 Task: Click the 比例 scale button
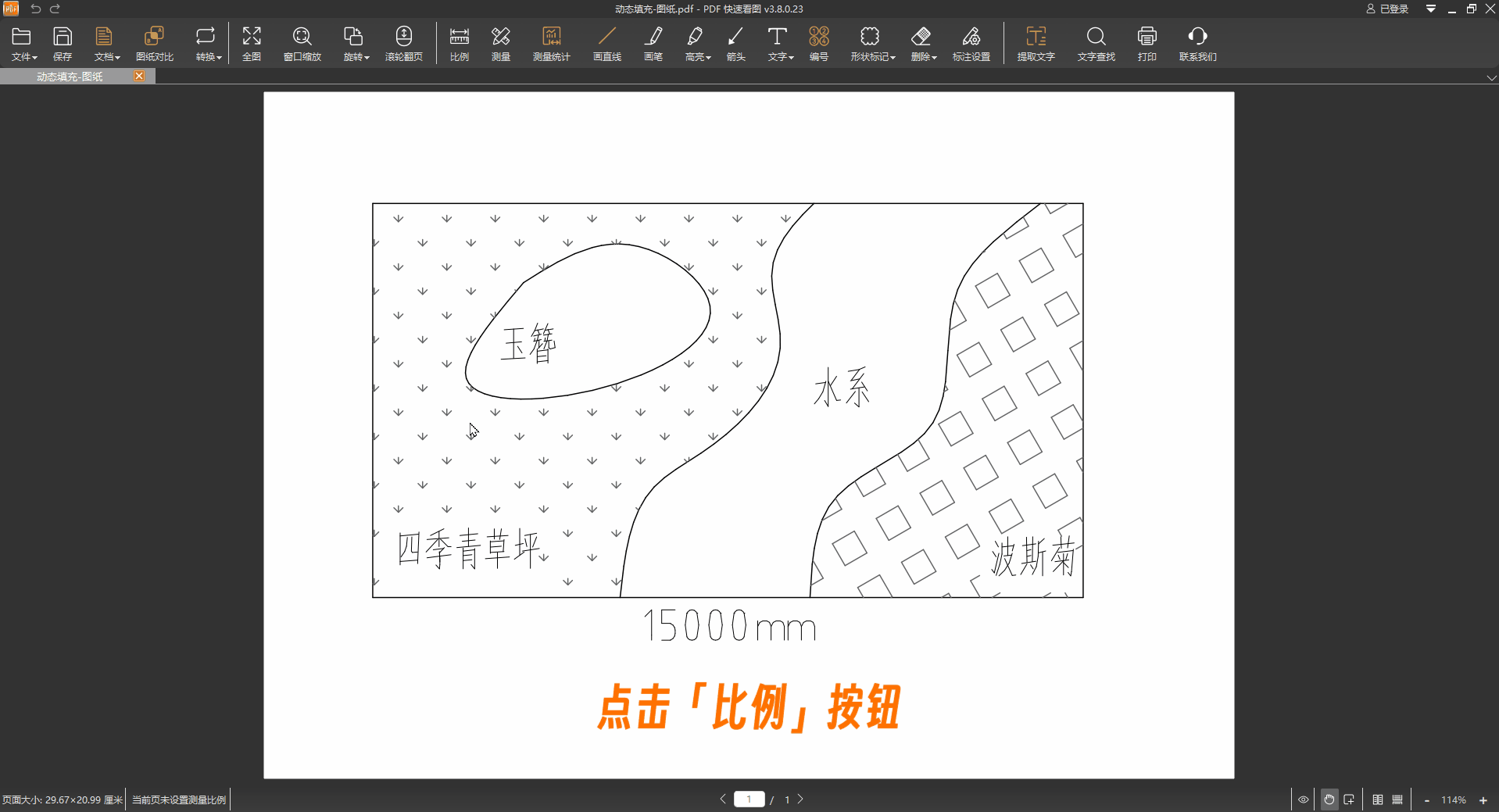click(x=460, y=44)
